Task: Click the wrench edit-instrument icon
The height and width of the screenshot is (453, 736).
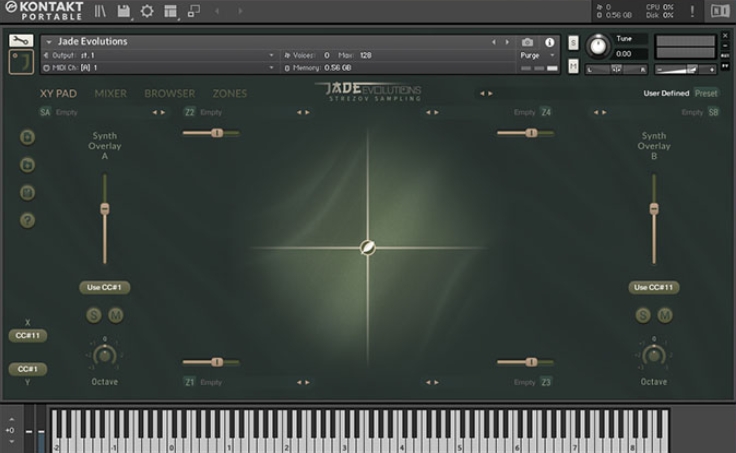Action: (21, 41)
